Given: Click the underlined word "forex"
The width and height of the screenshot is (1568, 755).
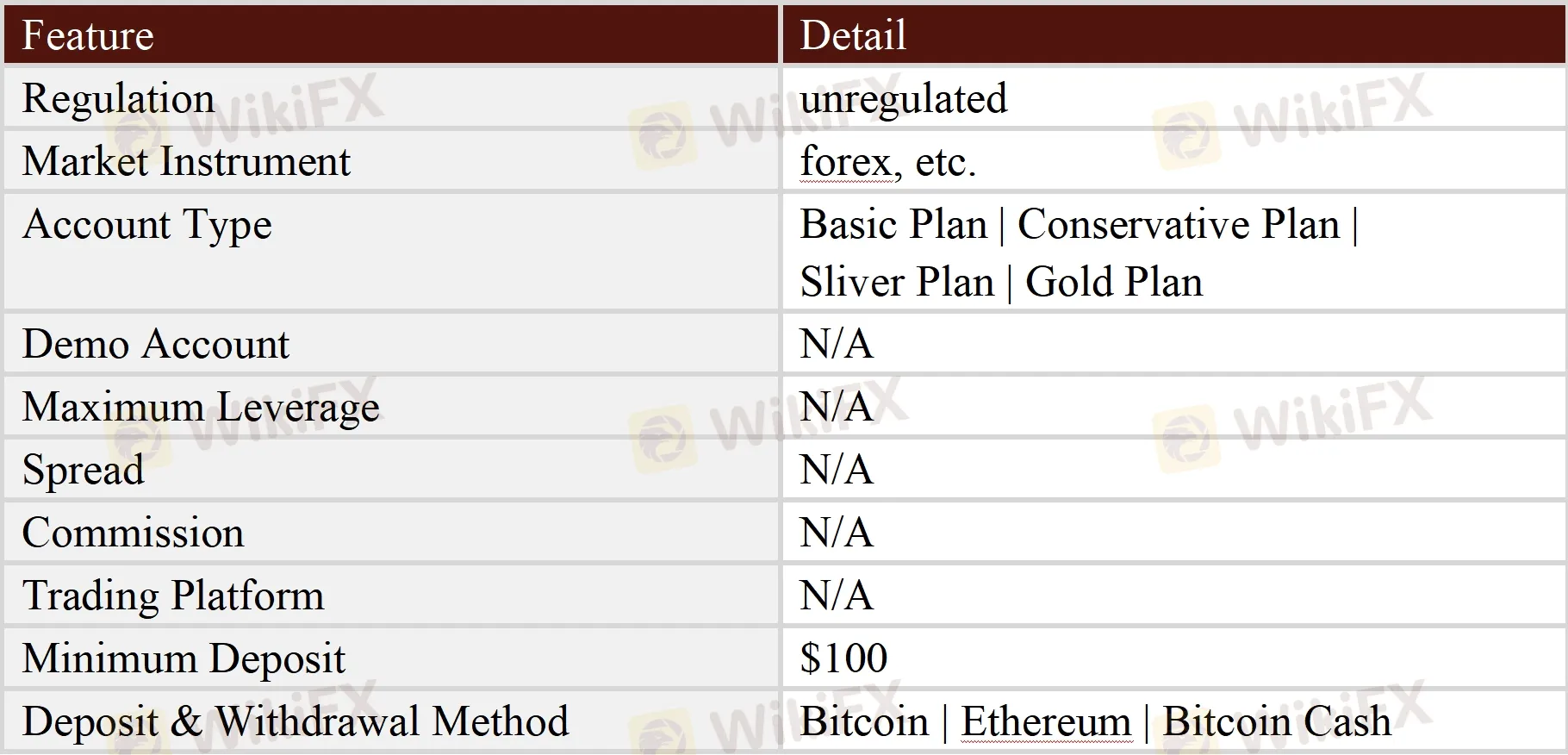Looking at the screenshot, I should [x=845, y=162].
